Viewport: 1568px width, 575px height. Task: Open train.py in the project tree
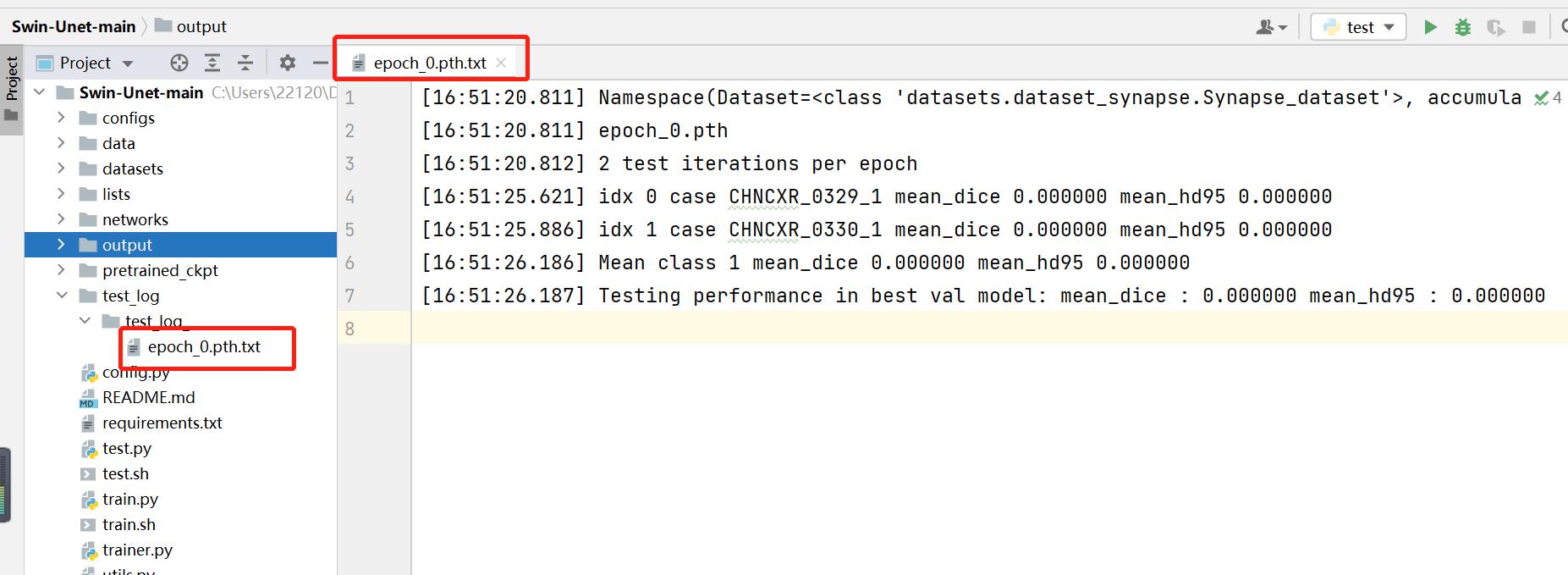tap(129, 499)
